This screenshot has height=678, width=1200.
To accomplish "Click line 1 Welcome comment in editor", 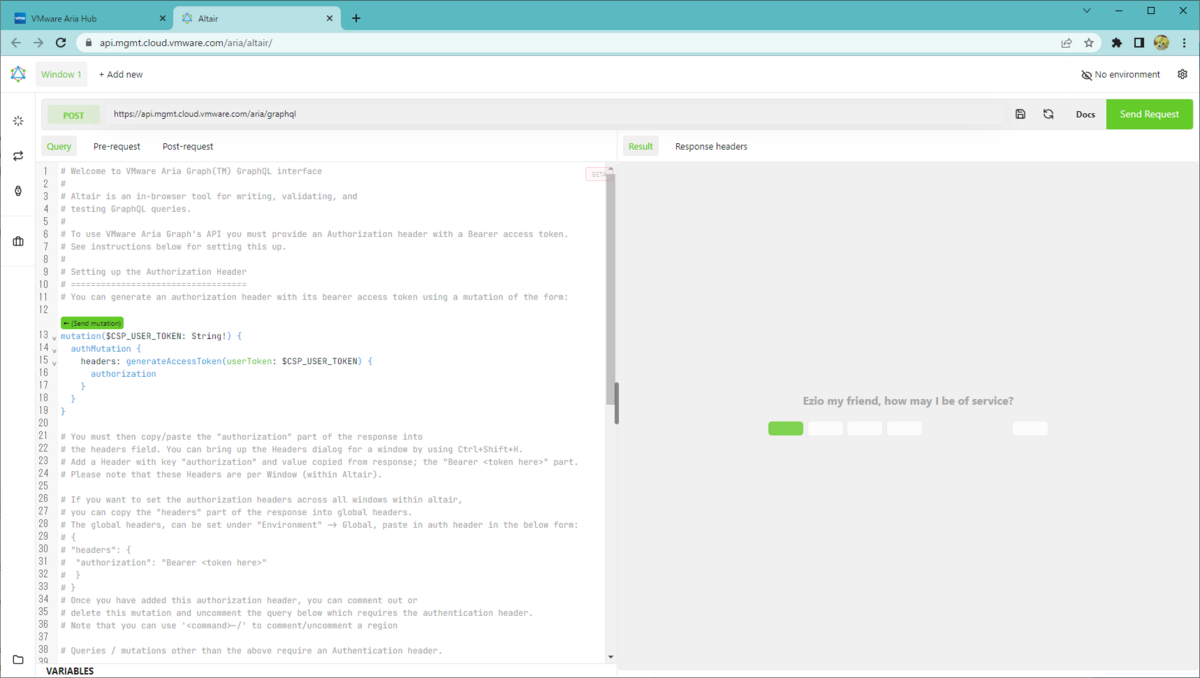I will (x=191, y=171).
